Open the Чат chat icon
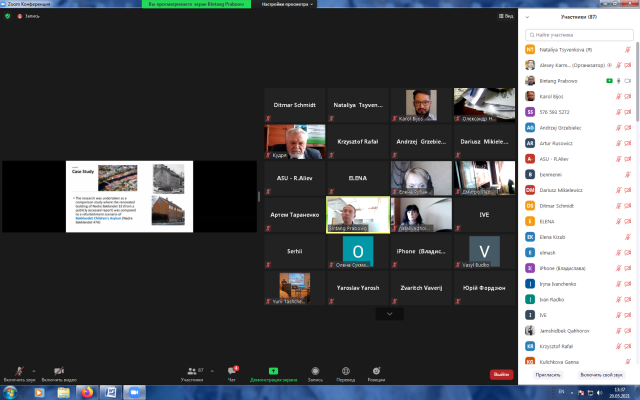This screenshot has width=640, height=400. 232,371
